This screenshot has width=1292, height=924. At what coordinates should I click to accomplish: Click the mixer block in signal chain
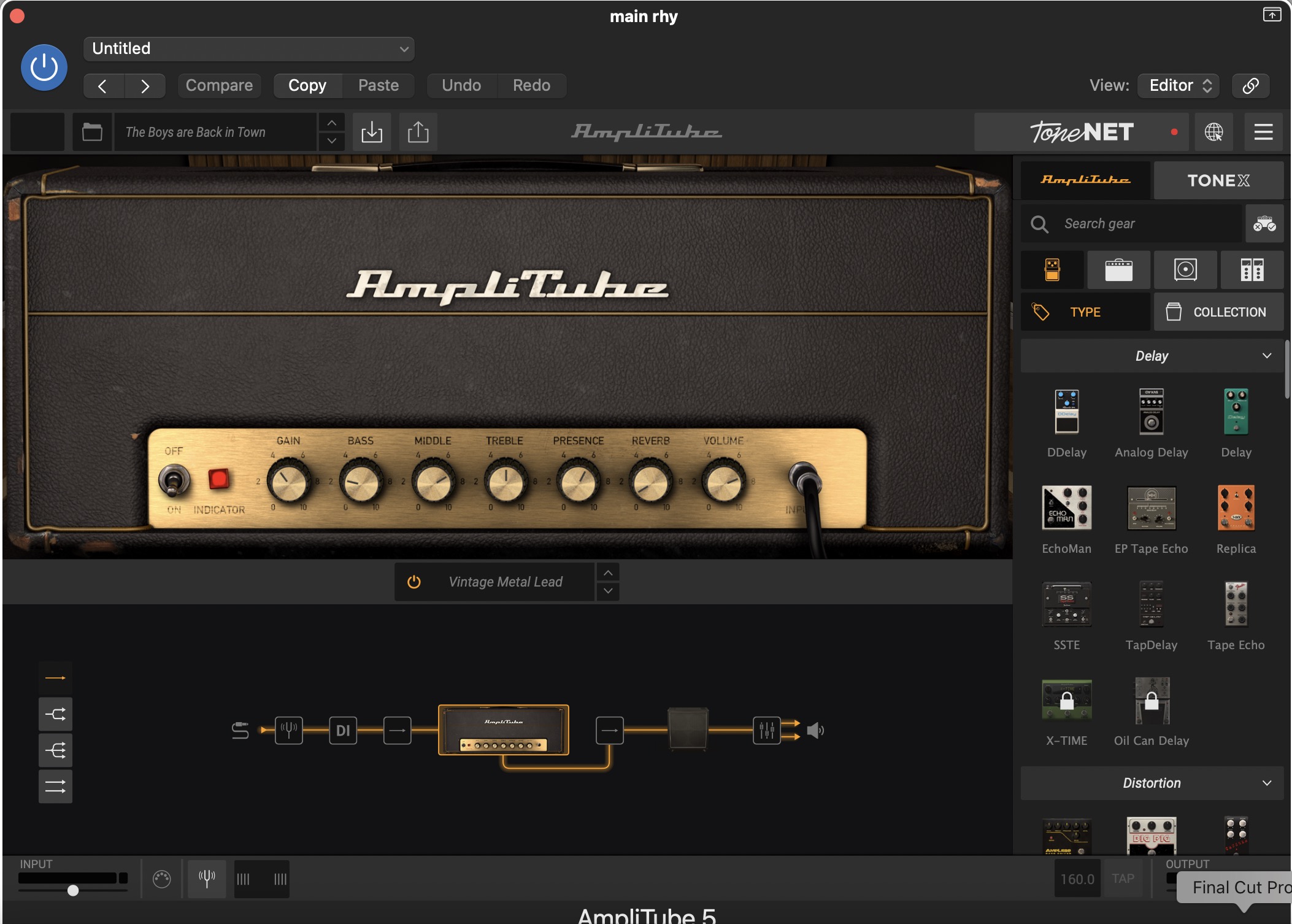pyautogui.click(x=766, y=730)
